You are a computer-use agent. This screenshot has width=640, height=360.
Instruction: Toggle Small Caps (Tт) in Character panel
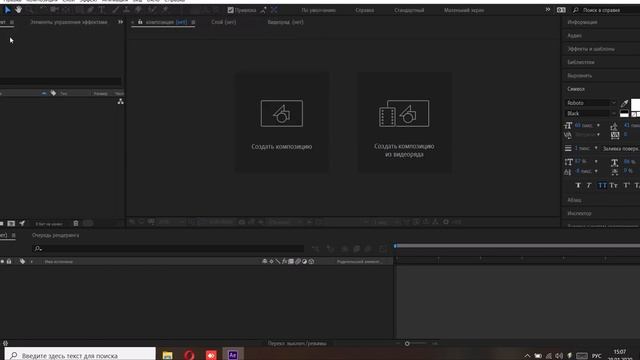[613, 185]
